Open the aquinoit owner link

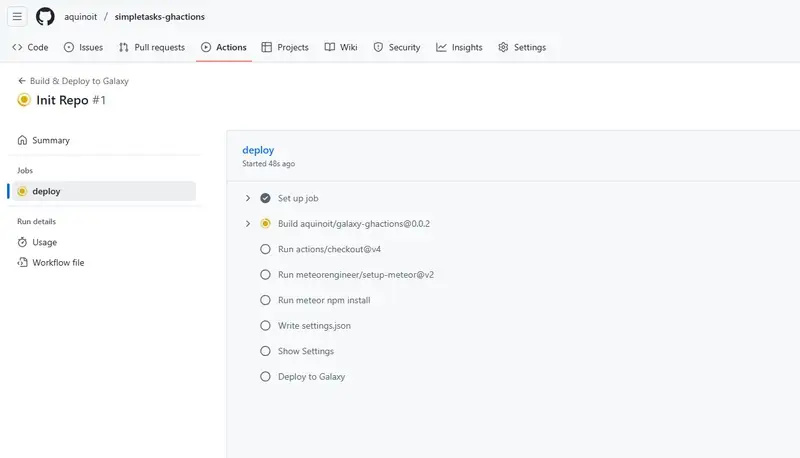click(x=81, y=17)
